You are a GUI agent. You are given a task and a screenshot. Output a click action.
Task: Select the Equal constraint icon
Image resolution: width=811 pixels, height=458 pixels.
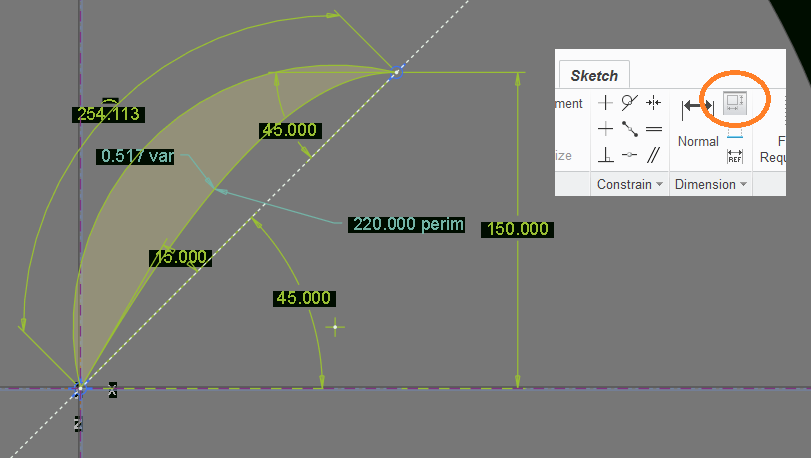pos(654,128)
